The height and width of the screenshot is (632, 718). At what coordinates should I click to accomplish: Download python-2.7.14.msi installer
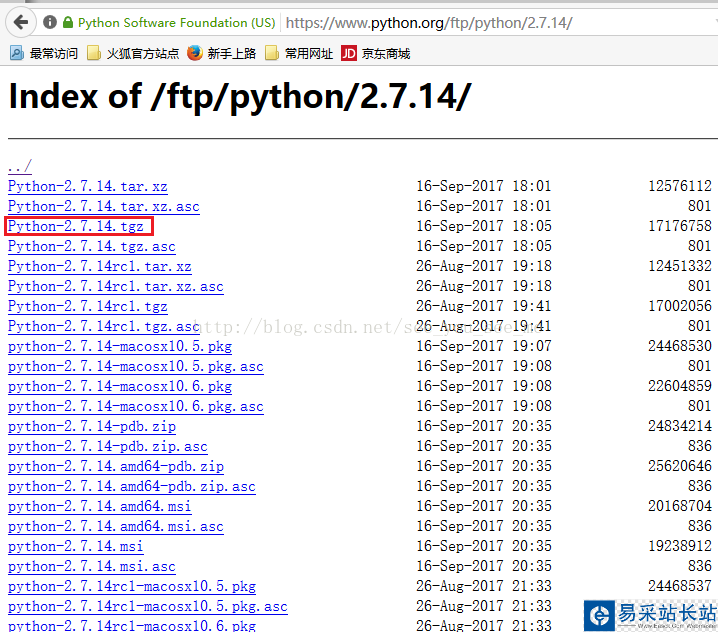tap(76, 547)
